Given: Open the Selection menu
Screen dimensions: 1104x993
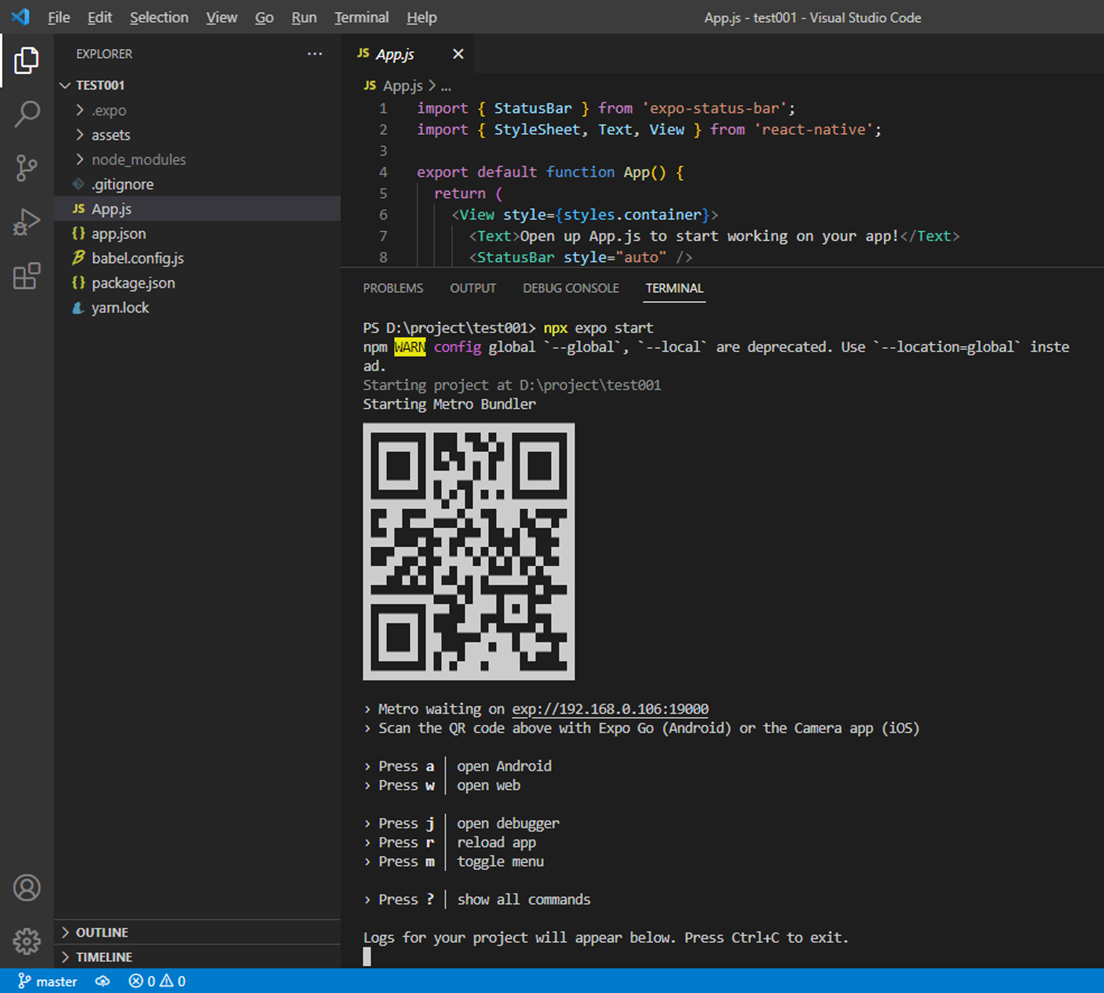Looking at the screenshot, I should 159,18.
